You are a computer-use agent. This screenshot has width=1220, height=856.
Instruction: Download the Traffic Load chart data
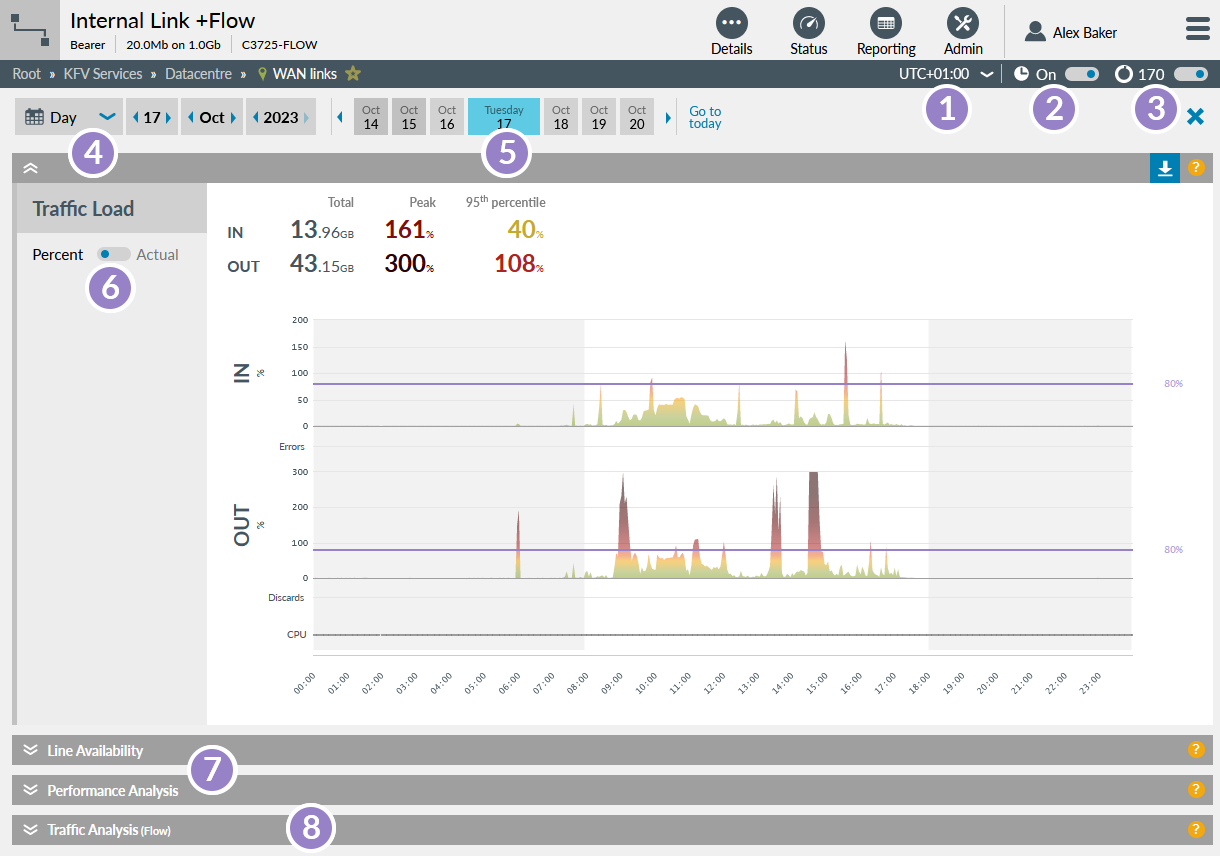click(1164, 169)
